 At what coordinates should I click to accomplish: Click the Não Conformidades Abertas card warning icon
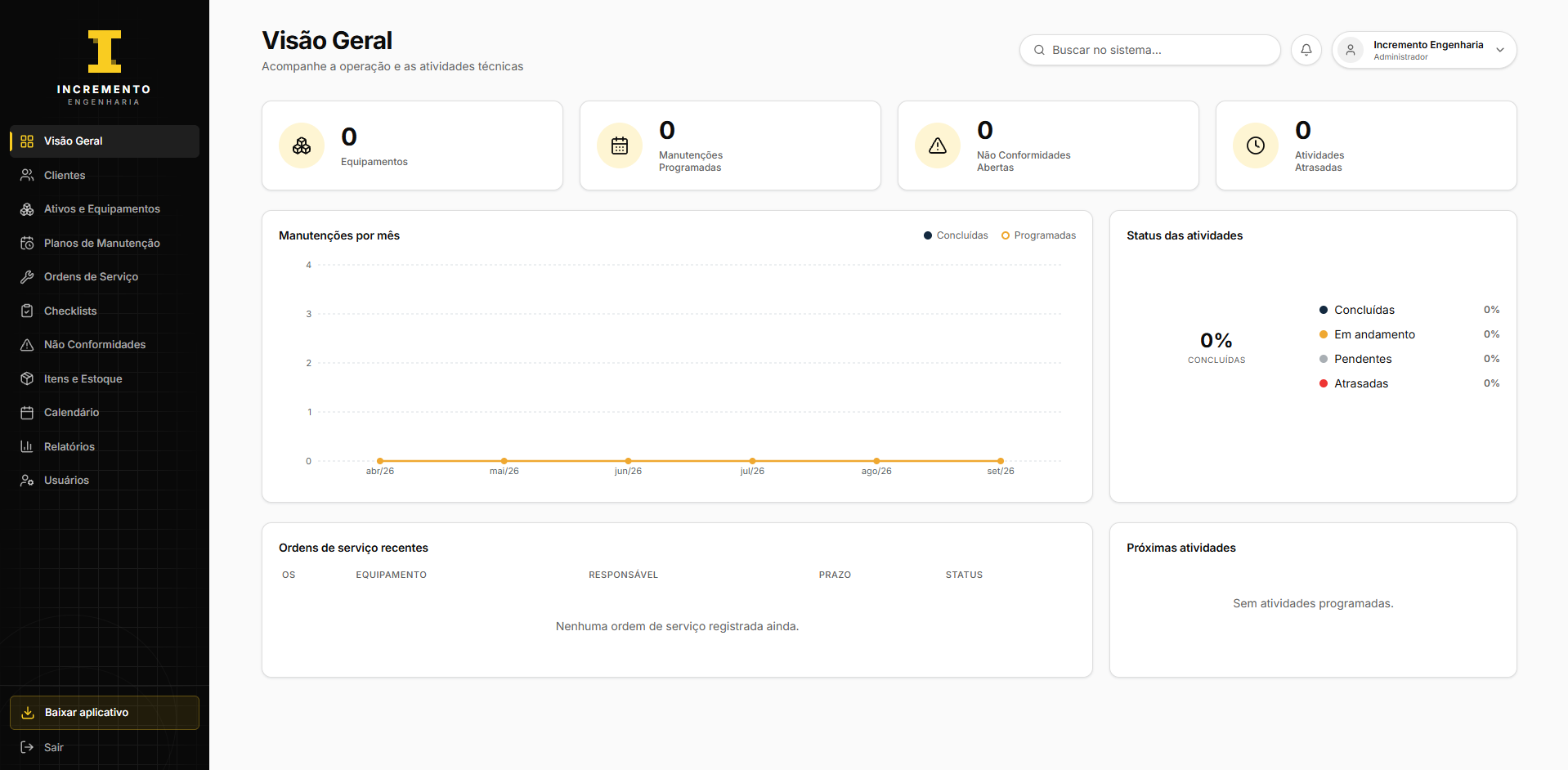tap(938, 145)
